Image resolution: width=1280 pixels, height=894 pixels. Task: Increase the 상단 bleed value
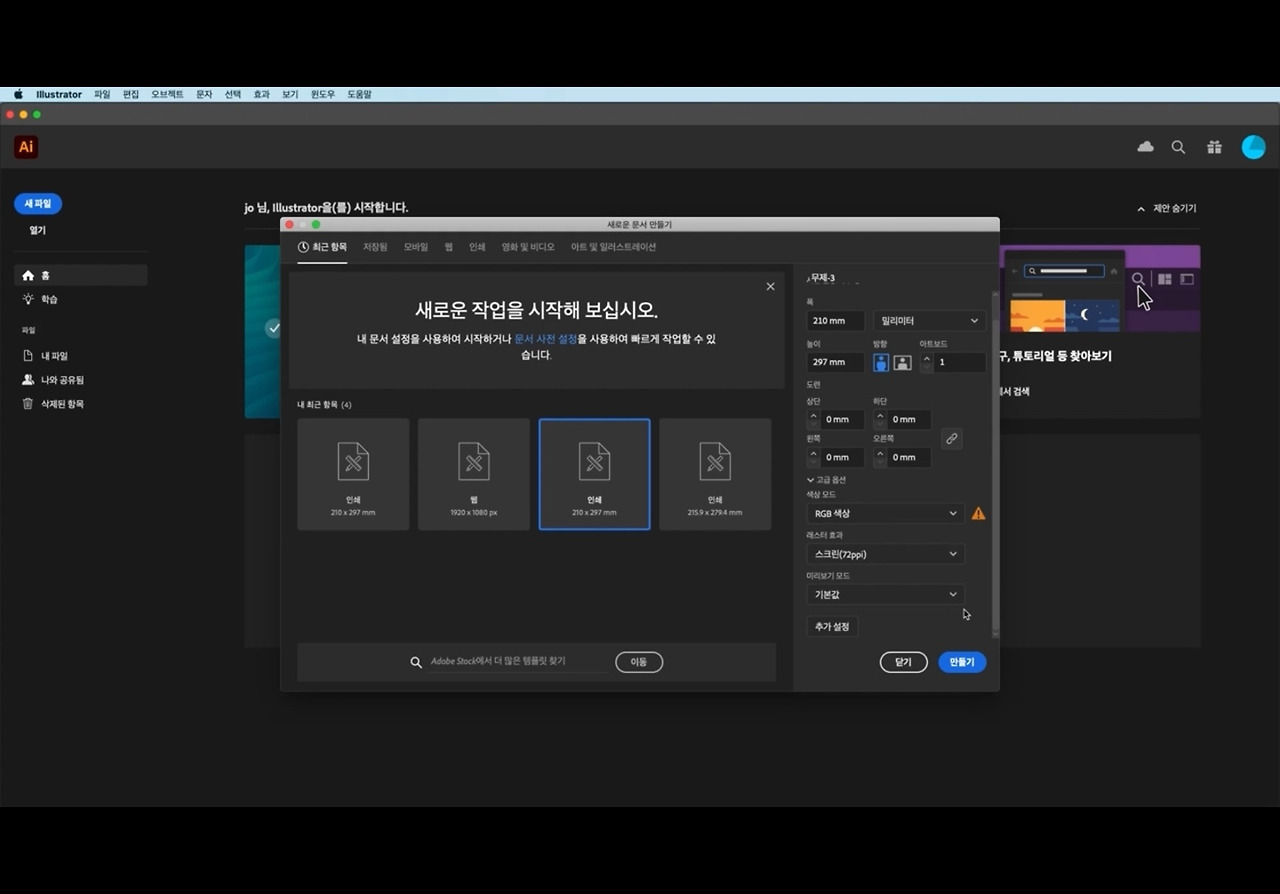(813, 415)
